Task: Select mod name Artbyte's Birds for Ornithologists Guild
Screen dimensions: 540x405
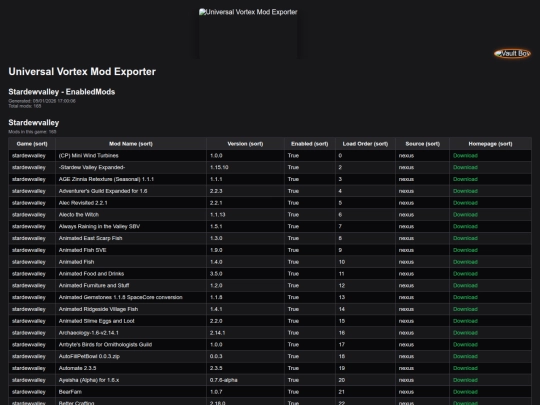Action: pyautogui.click(x=105, y=344)
